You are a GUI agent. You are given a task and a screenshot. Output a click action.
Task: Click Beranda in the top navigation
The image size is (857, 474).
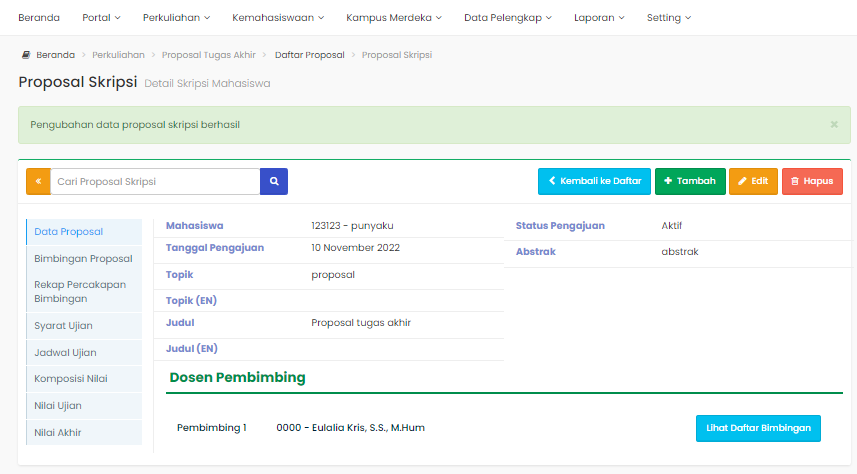[39, 18]
